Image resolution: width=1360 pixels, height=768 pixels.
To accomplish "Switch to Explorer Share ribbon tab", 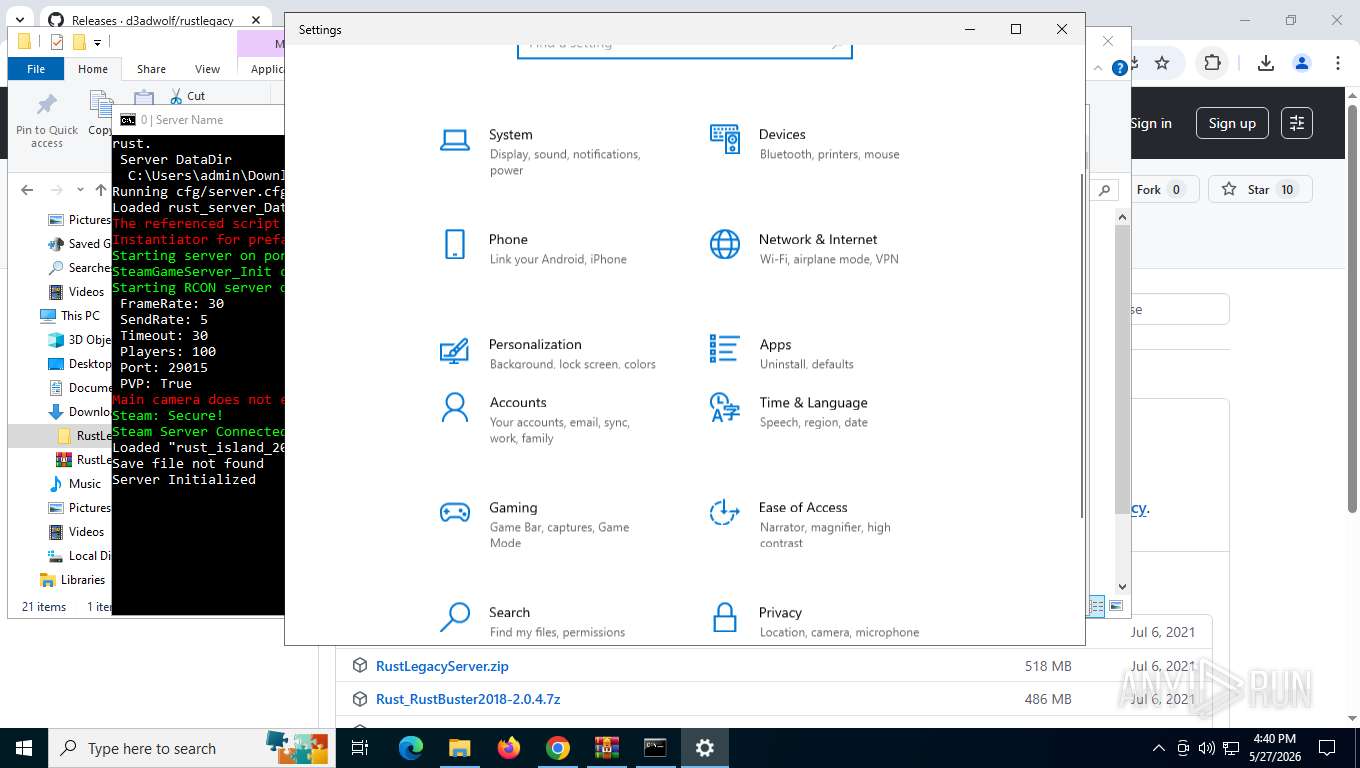I will click(x=151, y=69).
